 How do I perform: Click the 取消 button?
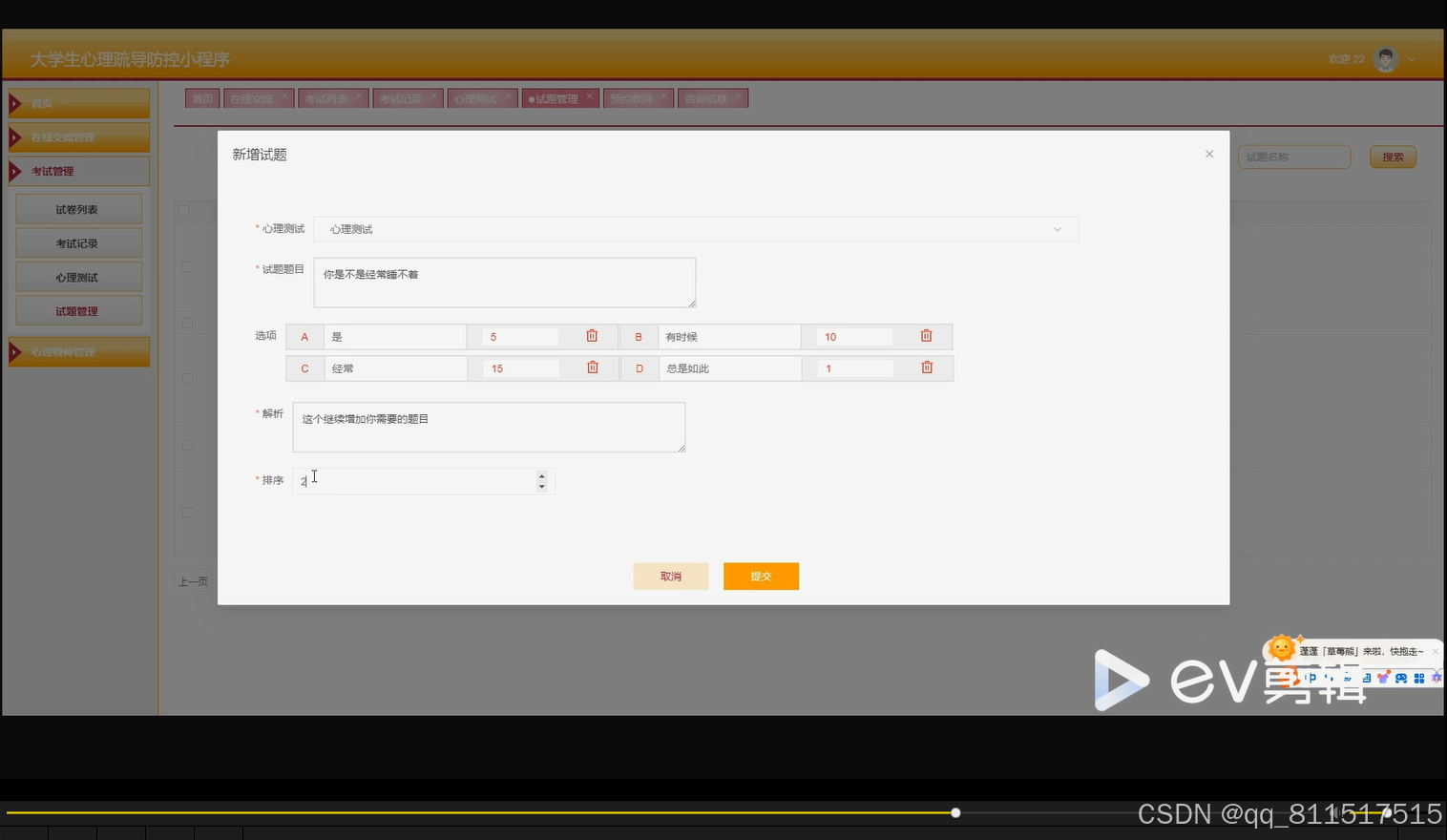[x=671, y=577]
